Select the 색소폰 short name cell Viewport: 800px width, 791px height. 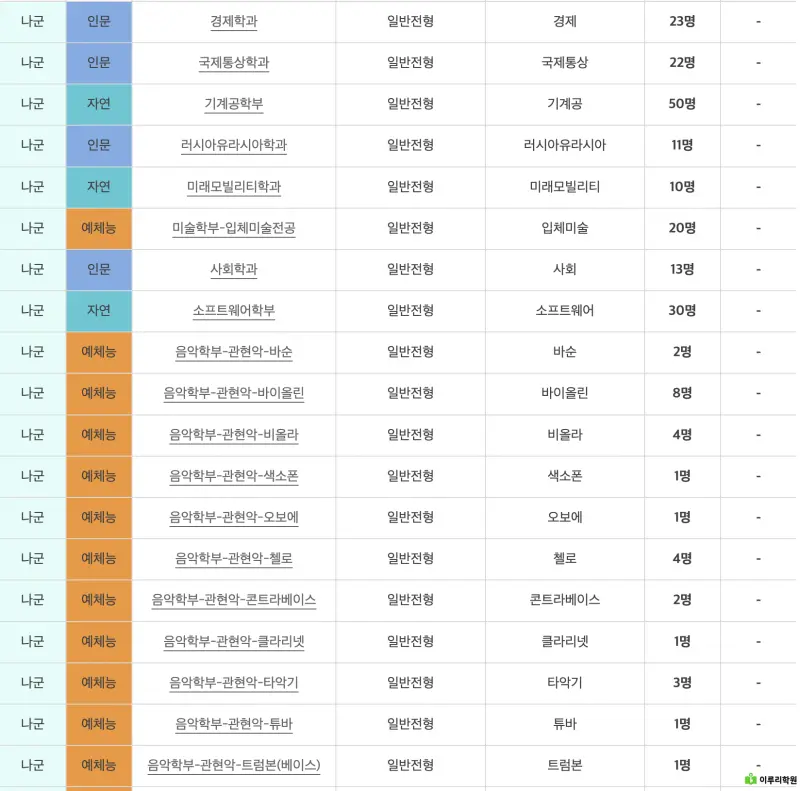tap(565, 476)
